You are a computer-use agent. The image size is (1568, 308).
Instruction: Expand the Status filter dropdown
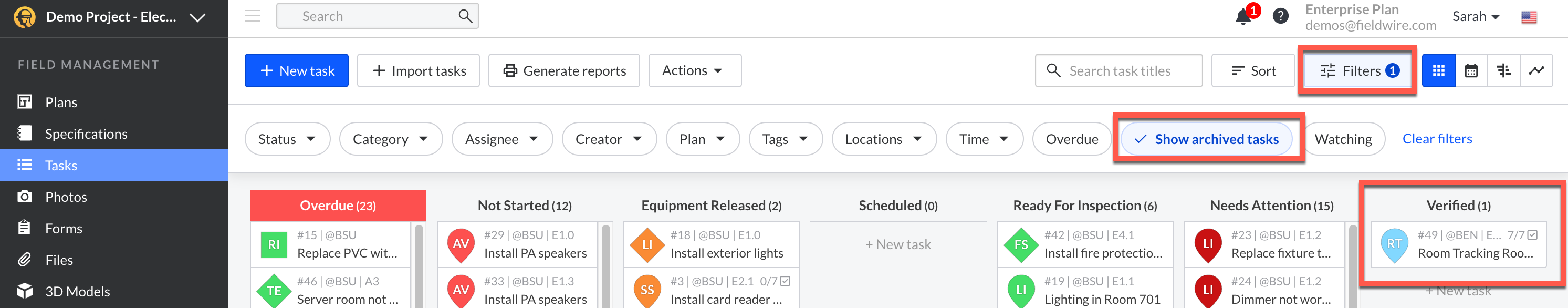tap(287, 139)
